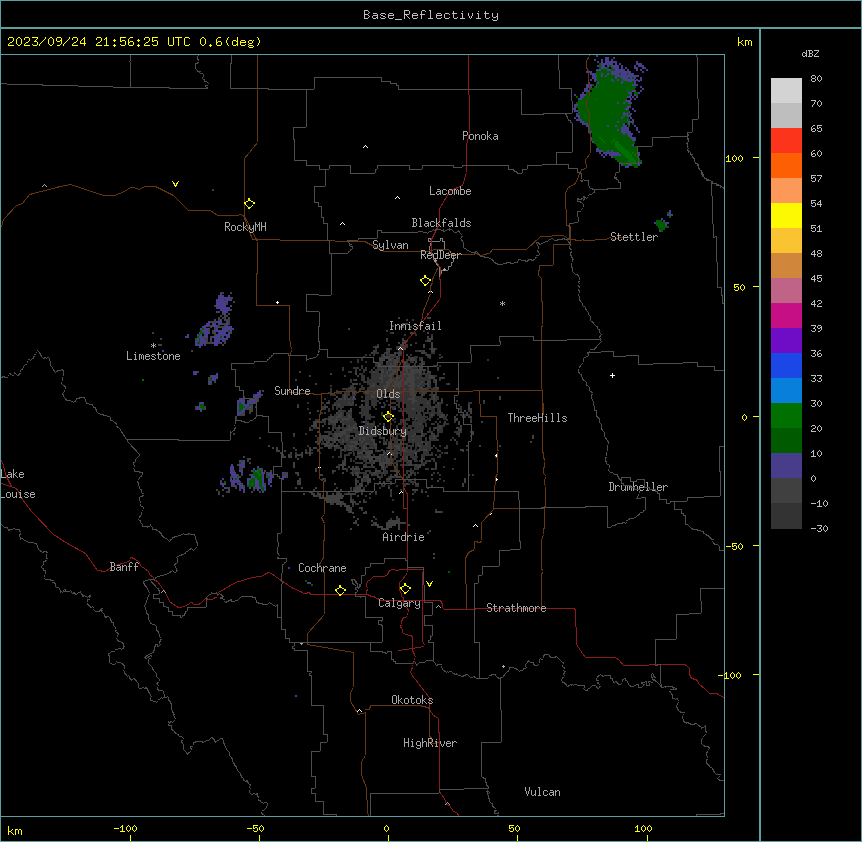Select the slate purple 0-10 dBZ legend swatch
This screenshot has width=862, height=842.
(x=786, y=466)
